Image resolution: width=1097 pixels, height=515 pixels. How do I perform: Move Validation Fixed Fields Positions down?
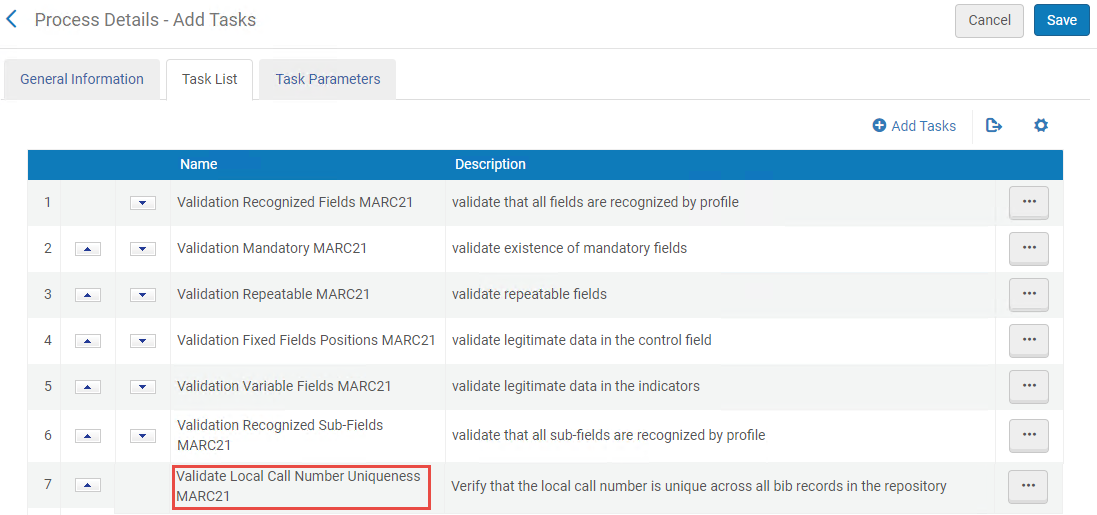pyautogui.click(x=143, y=341)
